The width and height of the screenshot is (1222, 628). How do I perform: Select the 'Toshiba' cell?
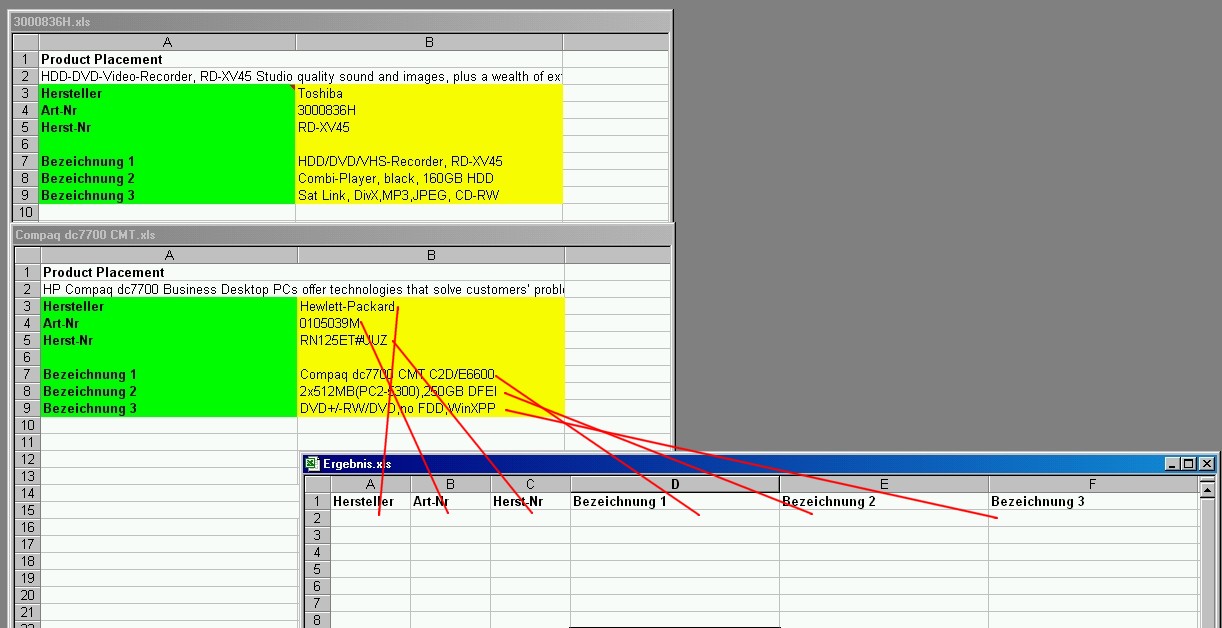pos(429,94)
